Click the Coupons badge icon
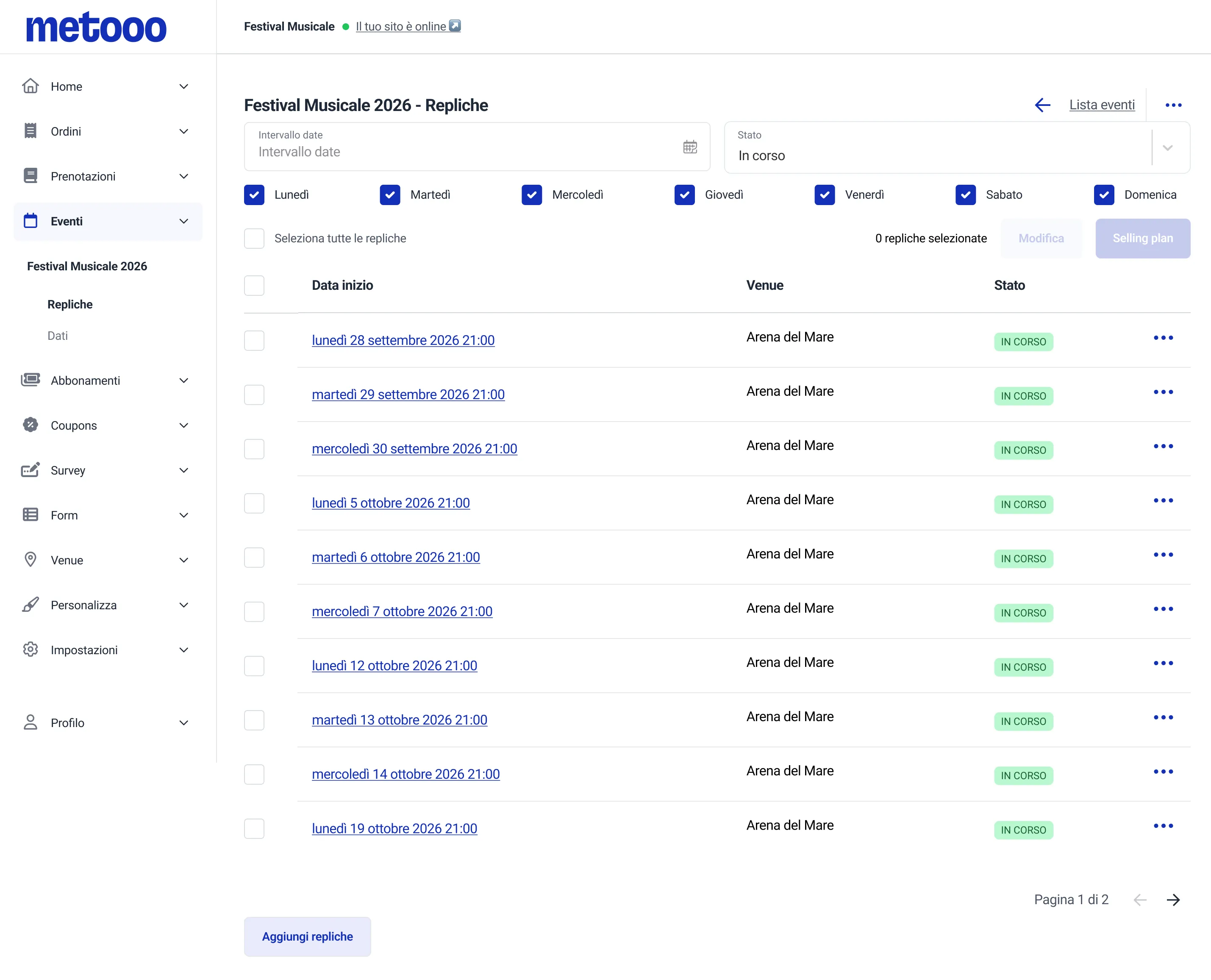The height and width of the screenshot is (980, 1211). tap(31, 425)
